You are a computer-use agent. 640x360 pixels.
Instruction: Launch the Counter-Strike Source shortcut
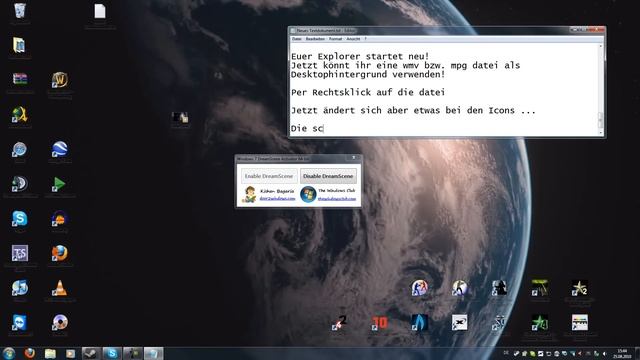click(x=420, y=288)
